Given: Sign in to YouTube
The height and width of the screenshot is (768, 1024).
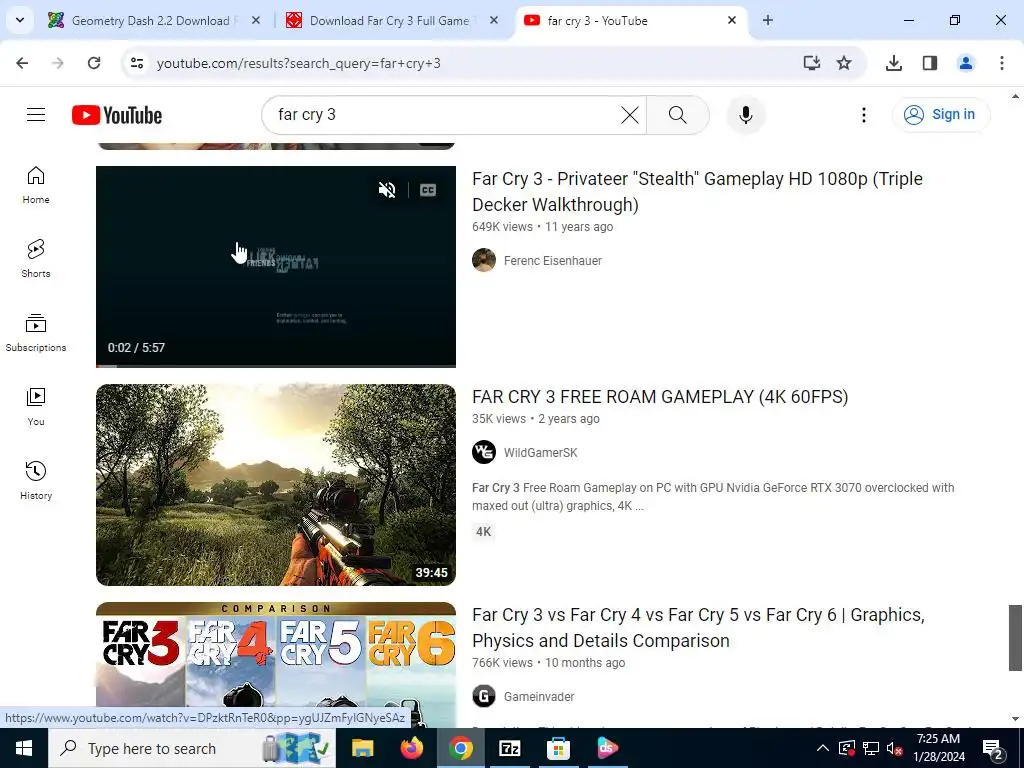Looking at the screenshot, I should click(940, 115).
